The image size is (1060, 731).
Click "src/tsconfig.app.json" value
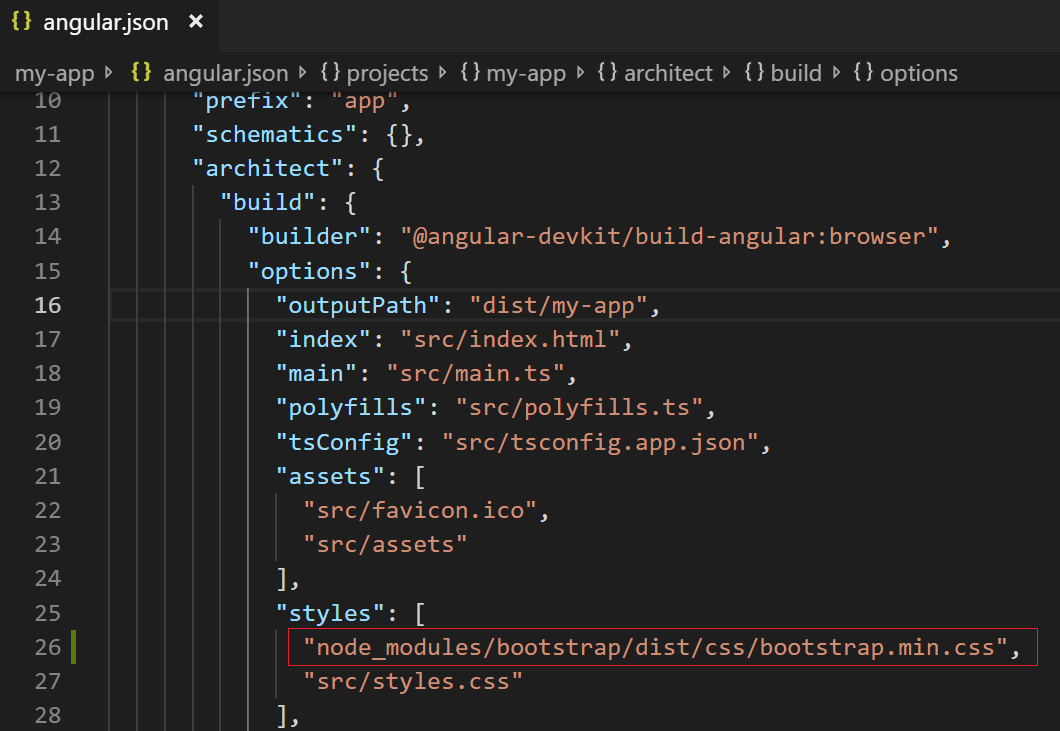tap(600, 443)
